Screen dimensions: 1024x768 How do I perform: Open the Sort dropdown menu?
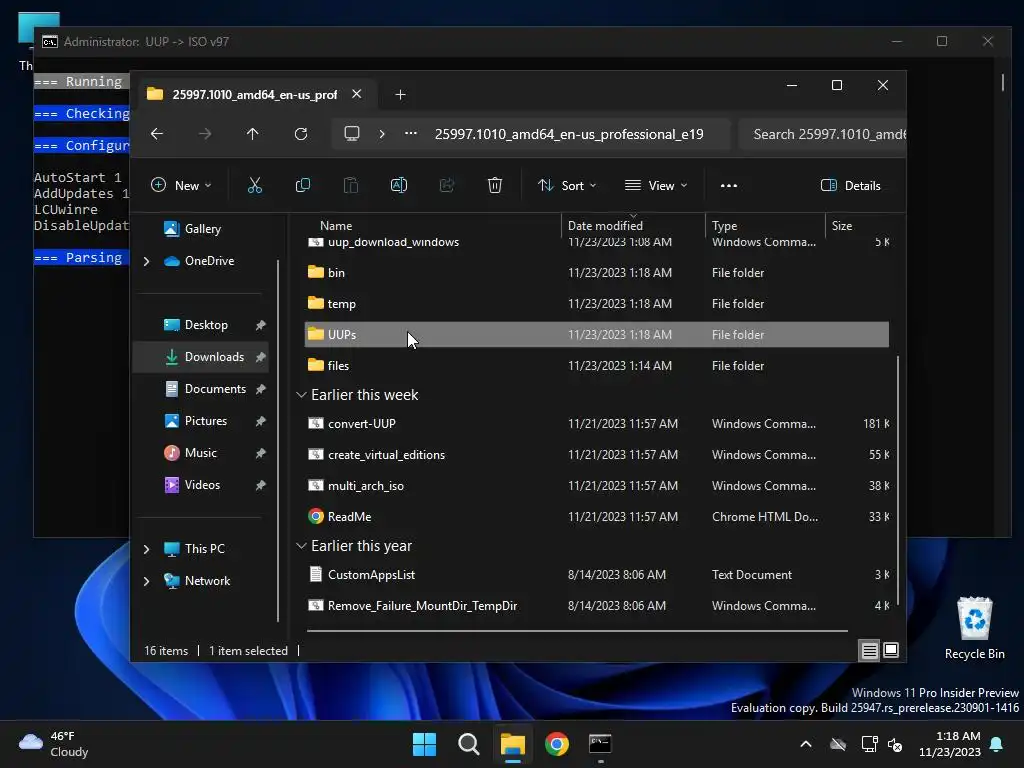567,185
